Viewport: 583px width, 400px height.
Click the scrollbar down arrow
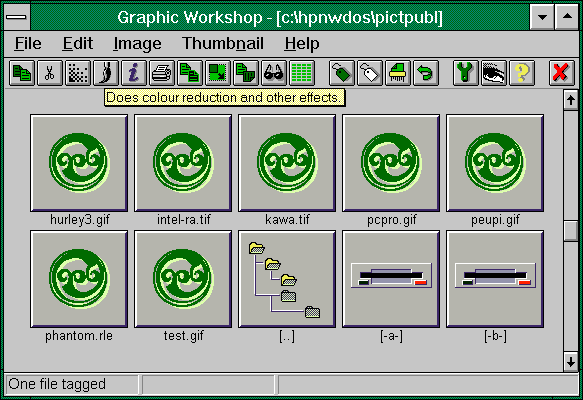(570, 361)
